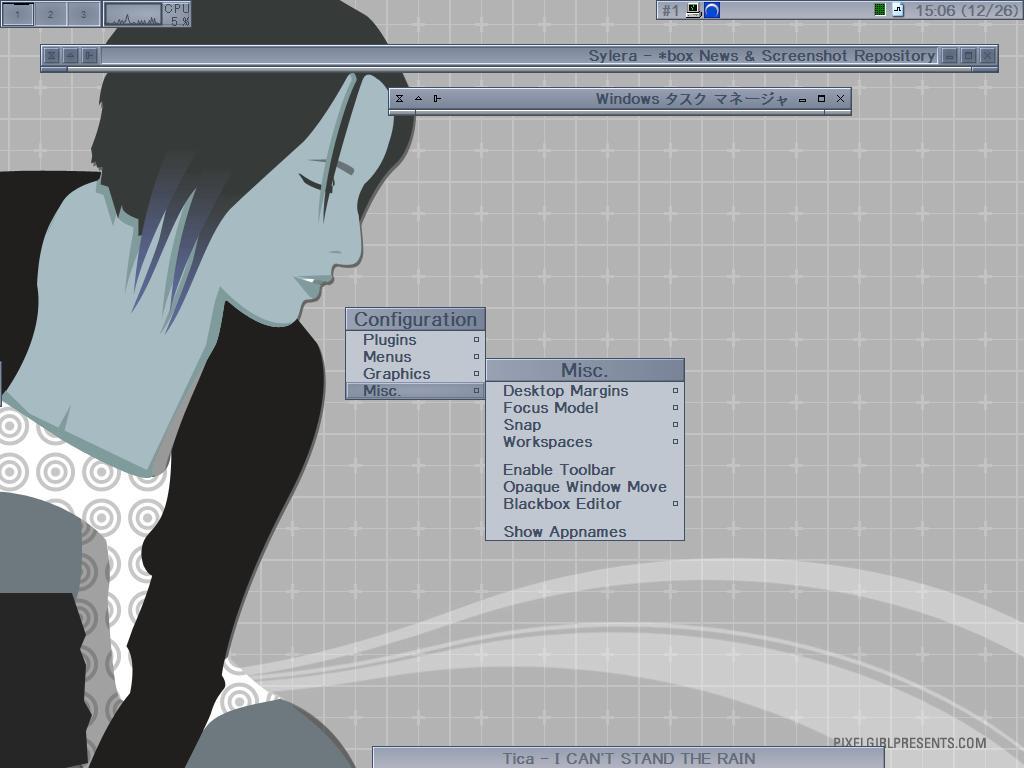The width and height of the screenshot is (1024, 768).
Task: Toggle Opaque Window Move option
Action: point(584,487)
